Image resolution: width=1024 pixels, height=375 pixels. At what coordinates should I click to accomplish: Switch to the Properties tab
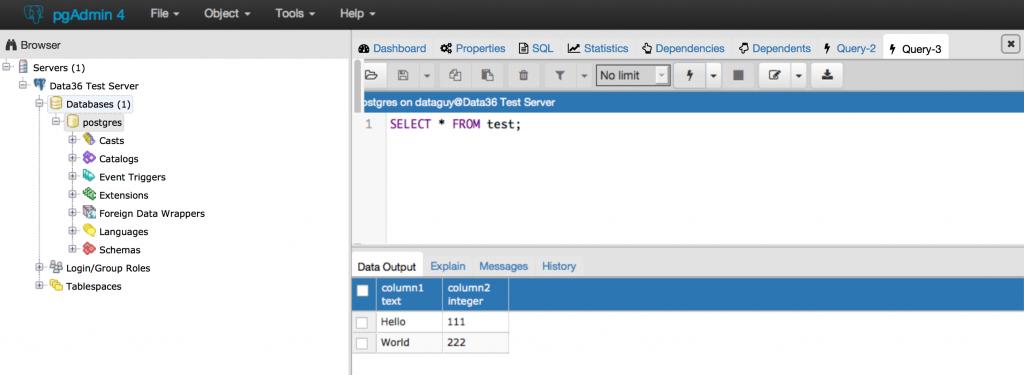tap(473, 48)
